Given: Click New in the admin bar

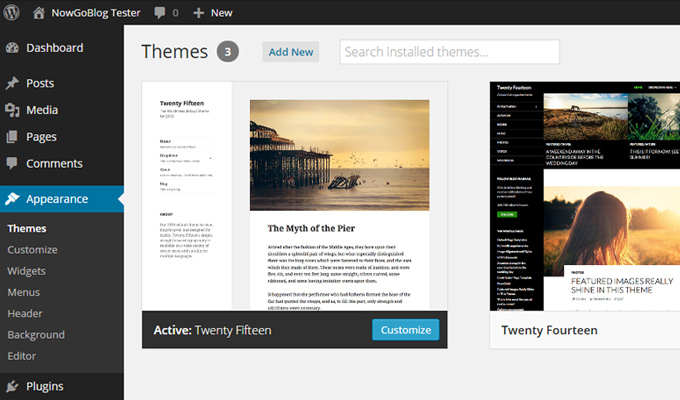Looking at the screenshot, I should [x=222, y=13].
